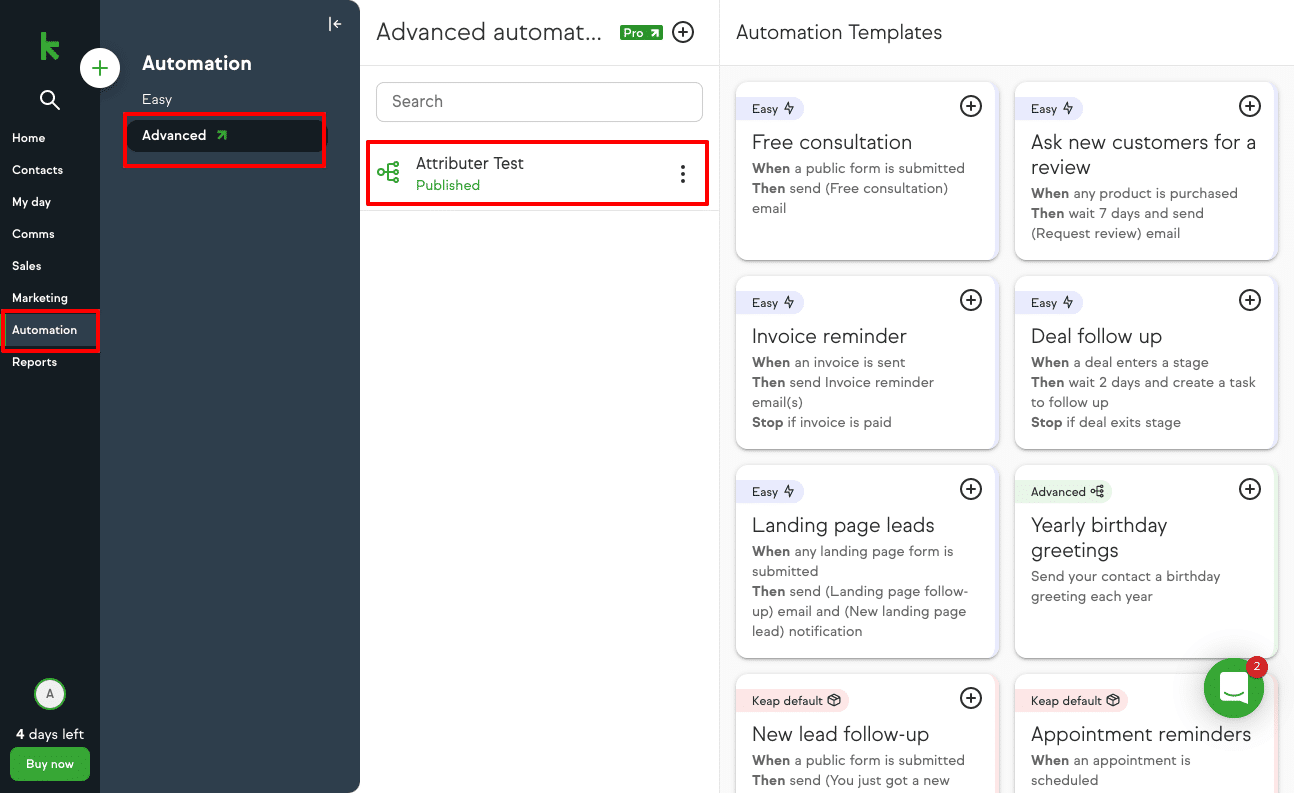Click the automation search field
Image resolution: width=1294 pixels, height=793 pixels.
click(539, 101)
